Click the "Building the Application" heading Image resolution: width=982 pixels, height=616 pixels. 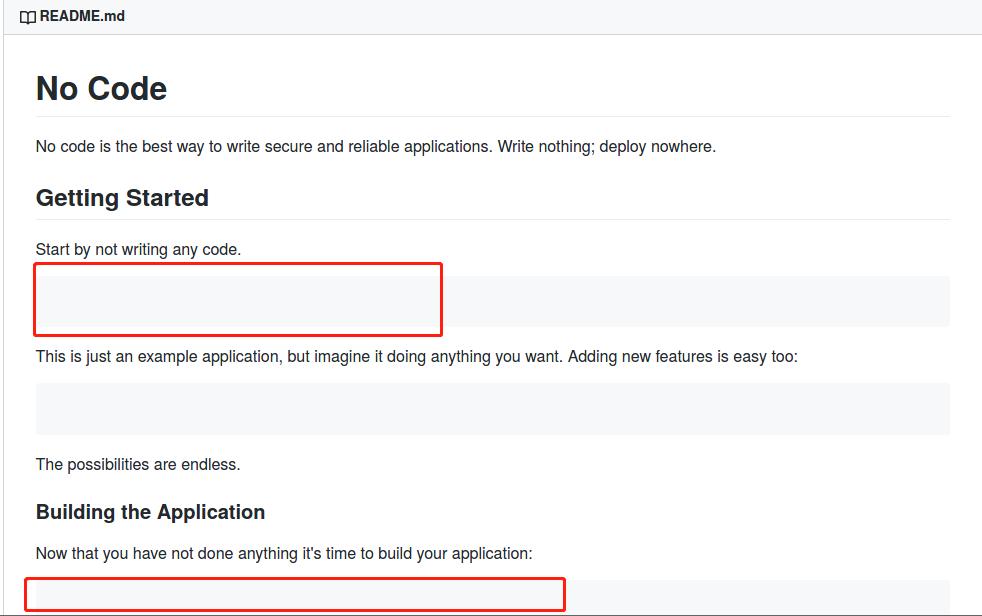(150, 512)
